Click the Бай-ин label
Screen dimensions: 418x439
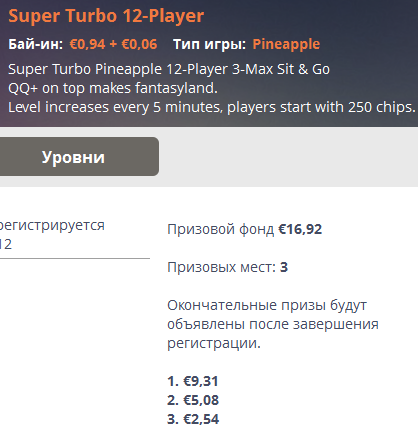coord(36,44)
